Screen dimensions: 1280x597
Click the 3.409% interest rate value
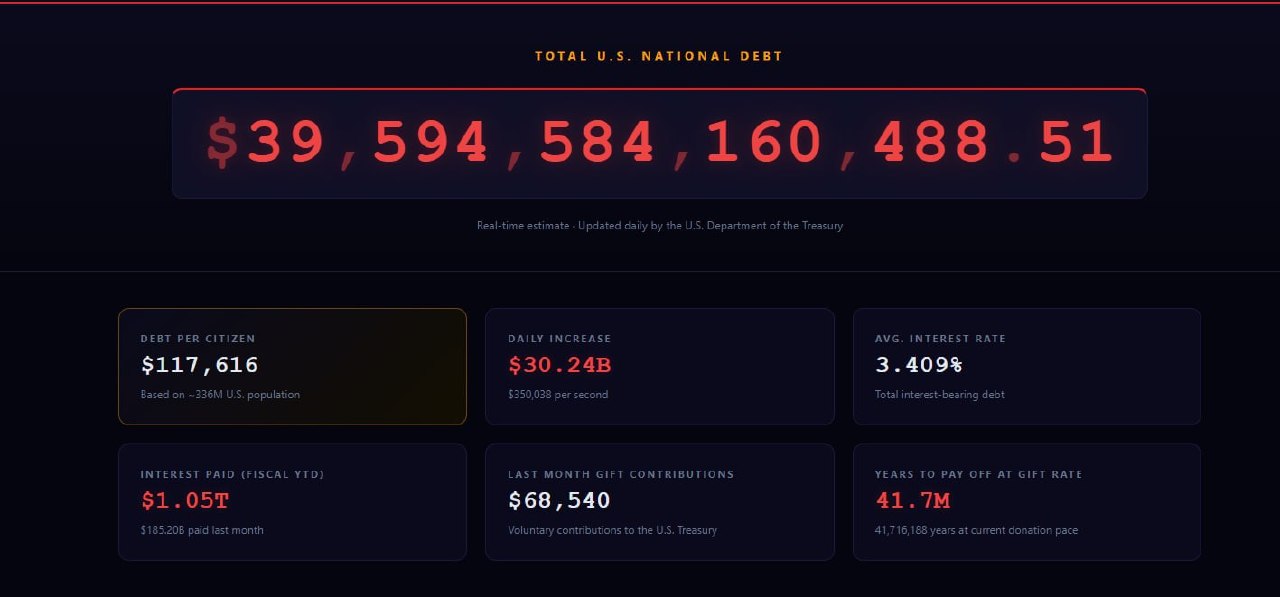click(x=918, y=365)
